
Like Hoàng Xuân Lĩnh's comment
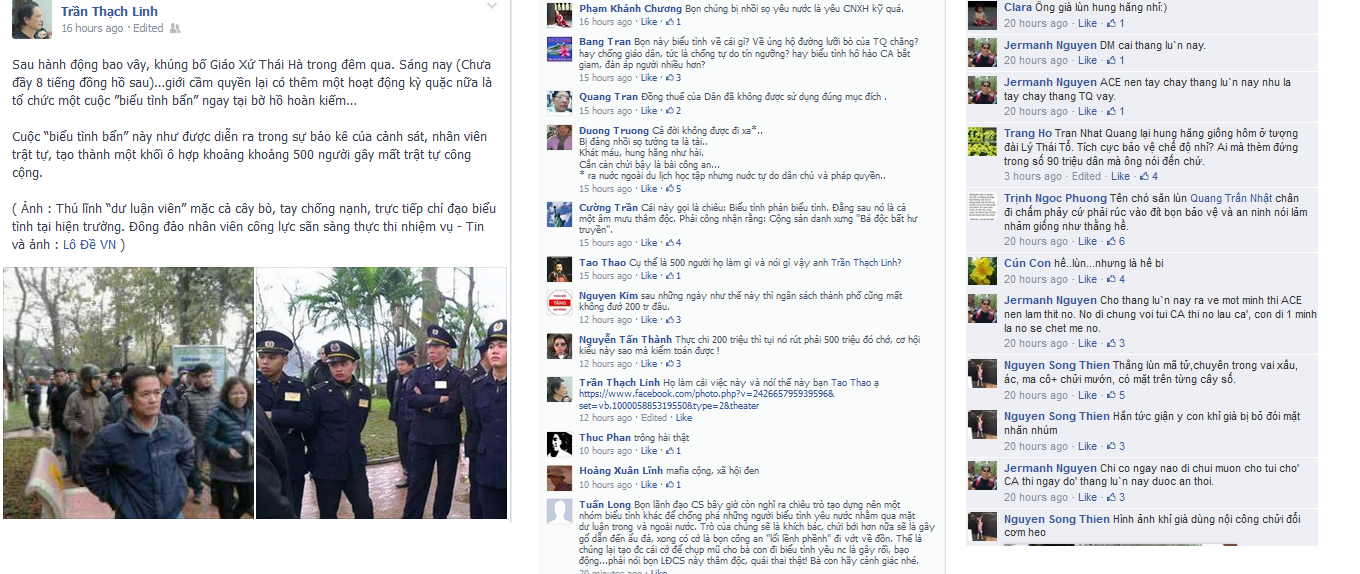coord(649,484)
